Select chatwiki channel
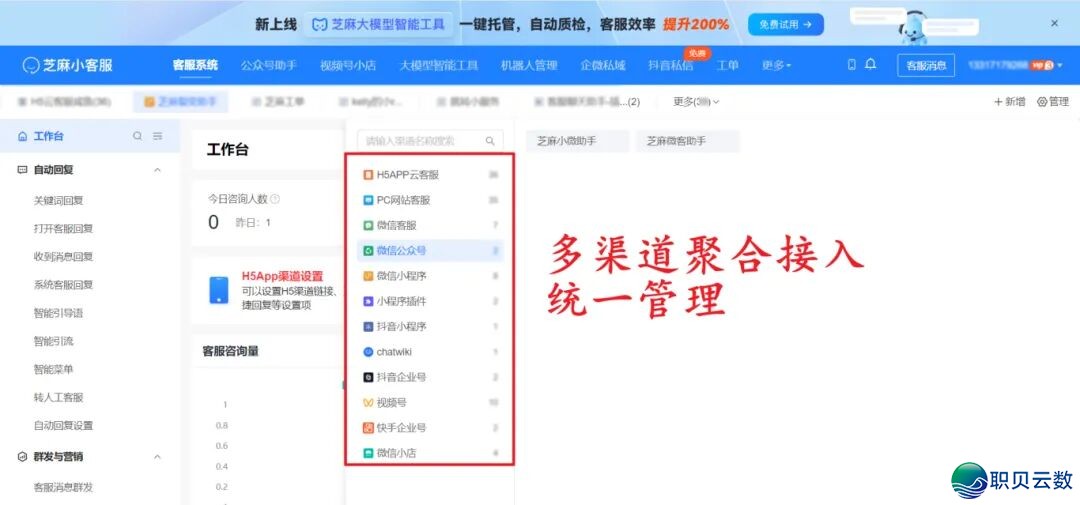This screenshot has width=1080, height=505. click(x=430, y=352)
